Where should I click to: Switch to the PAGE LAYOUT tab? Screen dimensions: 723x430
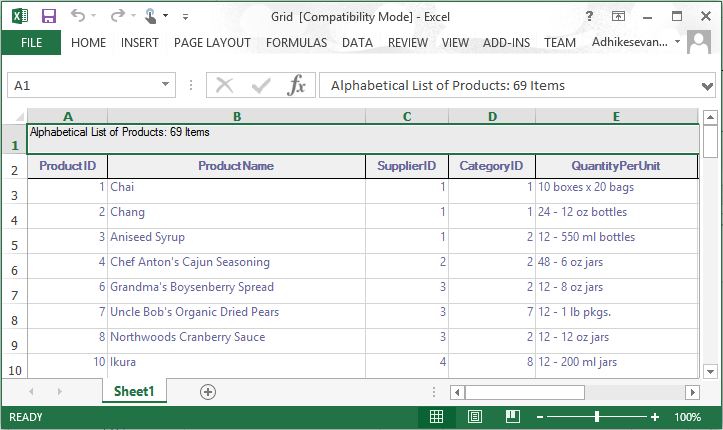212,42
